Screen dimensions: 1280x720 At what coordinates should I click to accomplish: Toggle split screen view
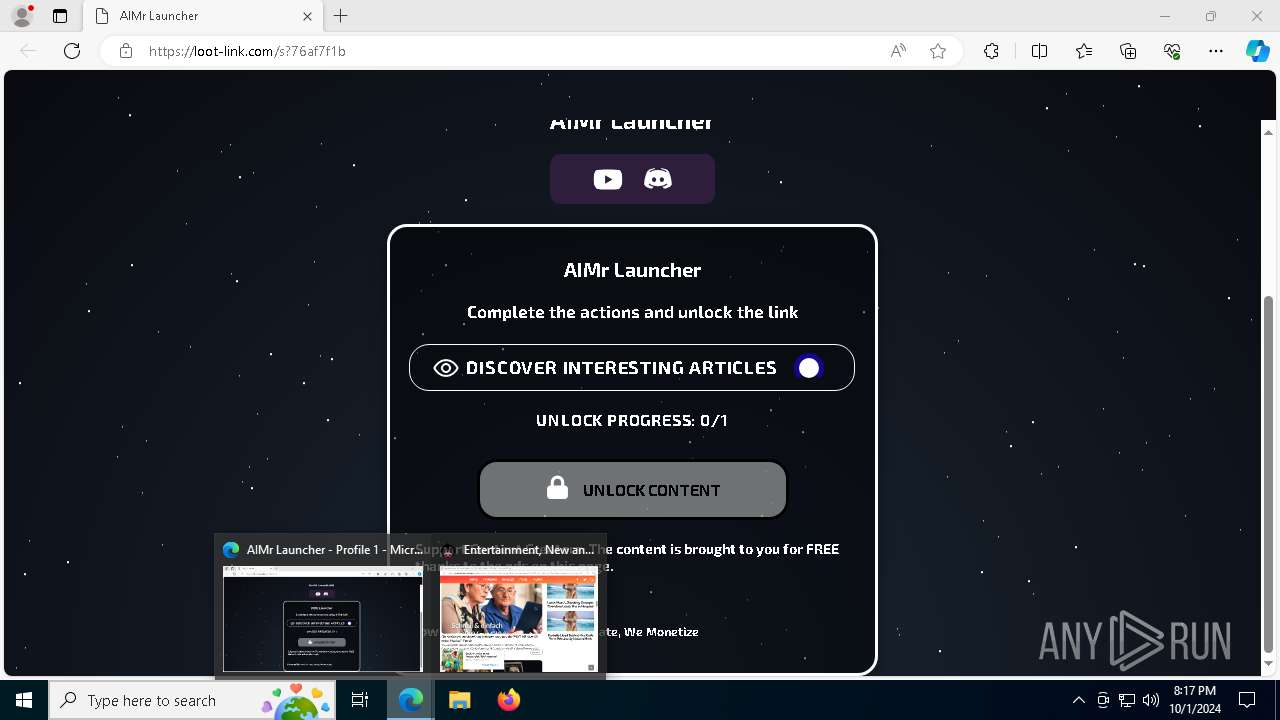coord(1039,51)
